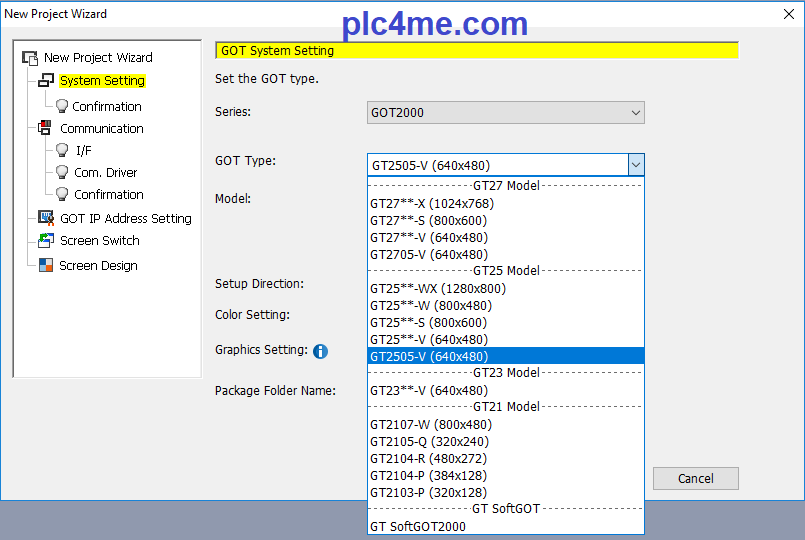Viewport: 805px width, 540px height.
Task: Click the I/F lightbulb icon
Action: (62, 151)
